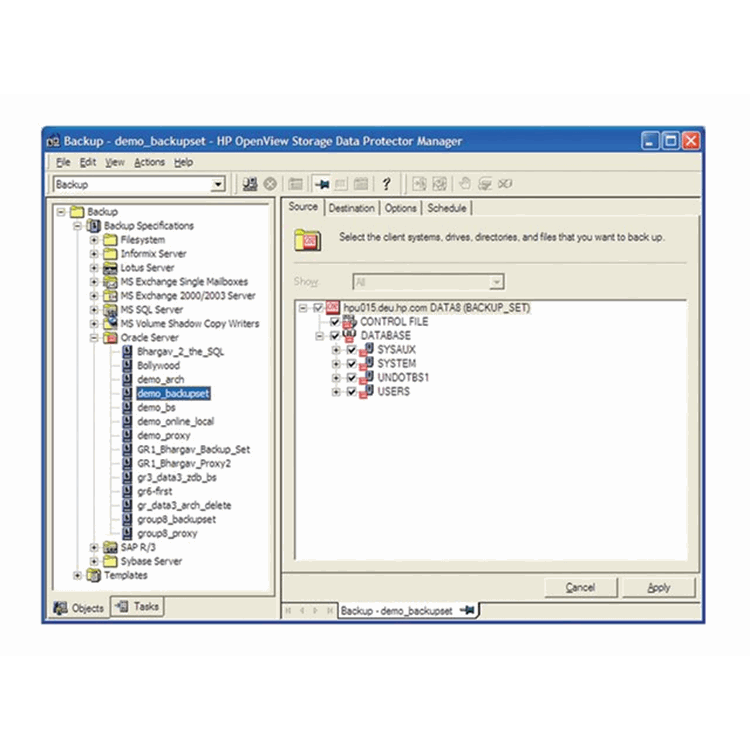Select the group8_backupset specification
750x750 pixels.
[176, 519]
